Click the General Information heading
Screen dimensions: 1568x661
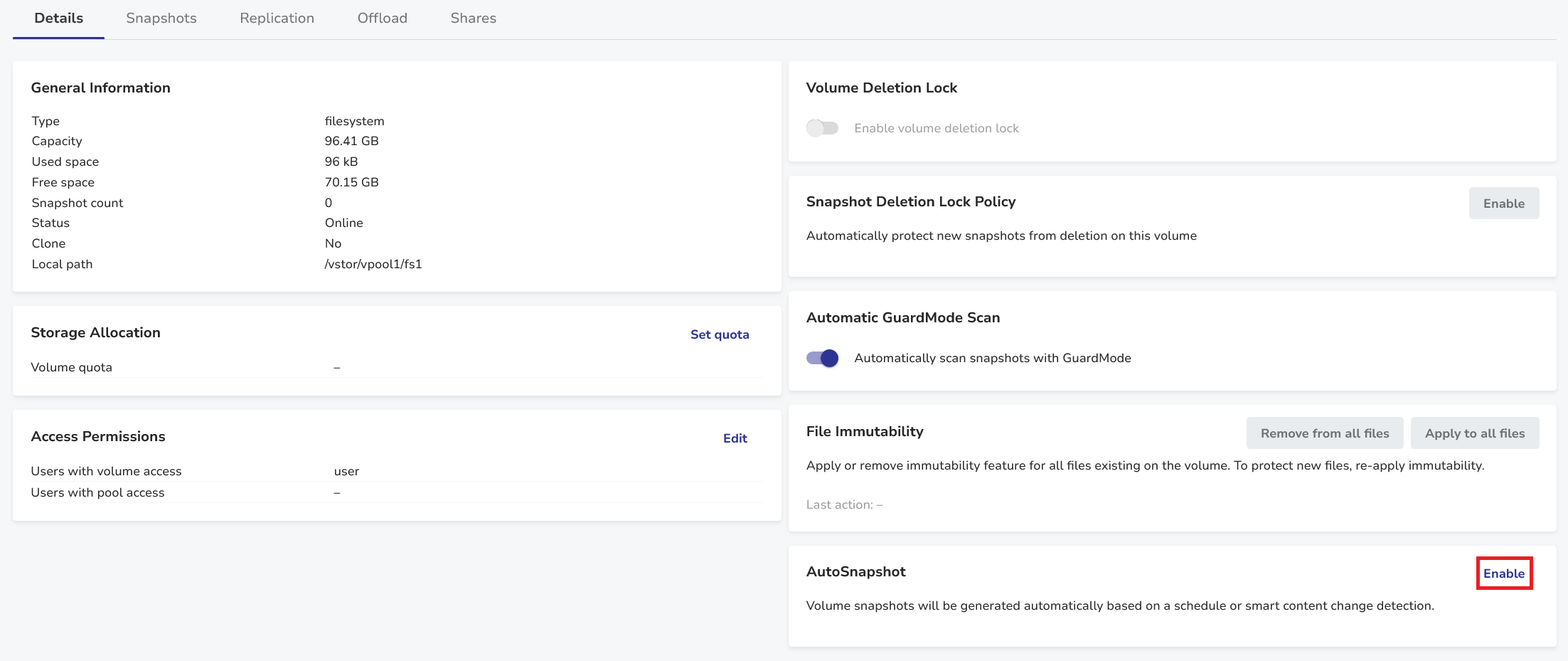pyautogui.click(x=100, y=88)
